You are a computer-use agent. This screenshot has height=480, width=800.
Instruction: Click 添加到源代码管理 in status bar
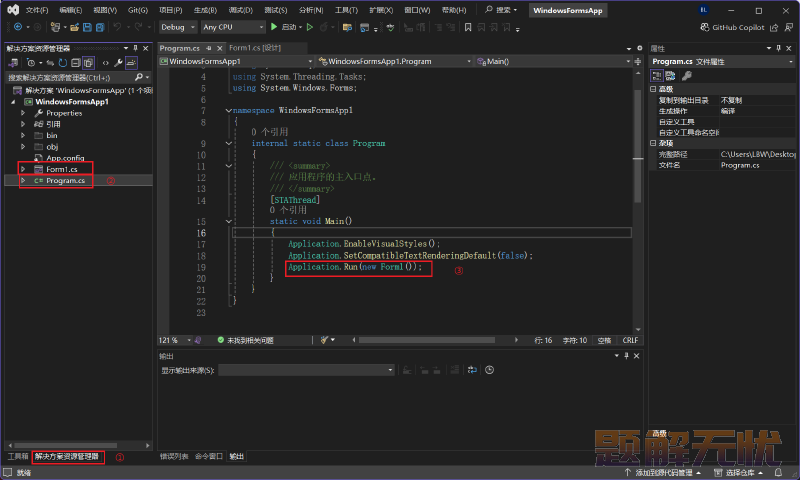(x=662, y=472)
